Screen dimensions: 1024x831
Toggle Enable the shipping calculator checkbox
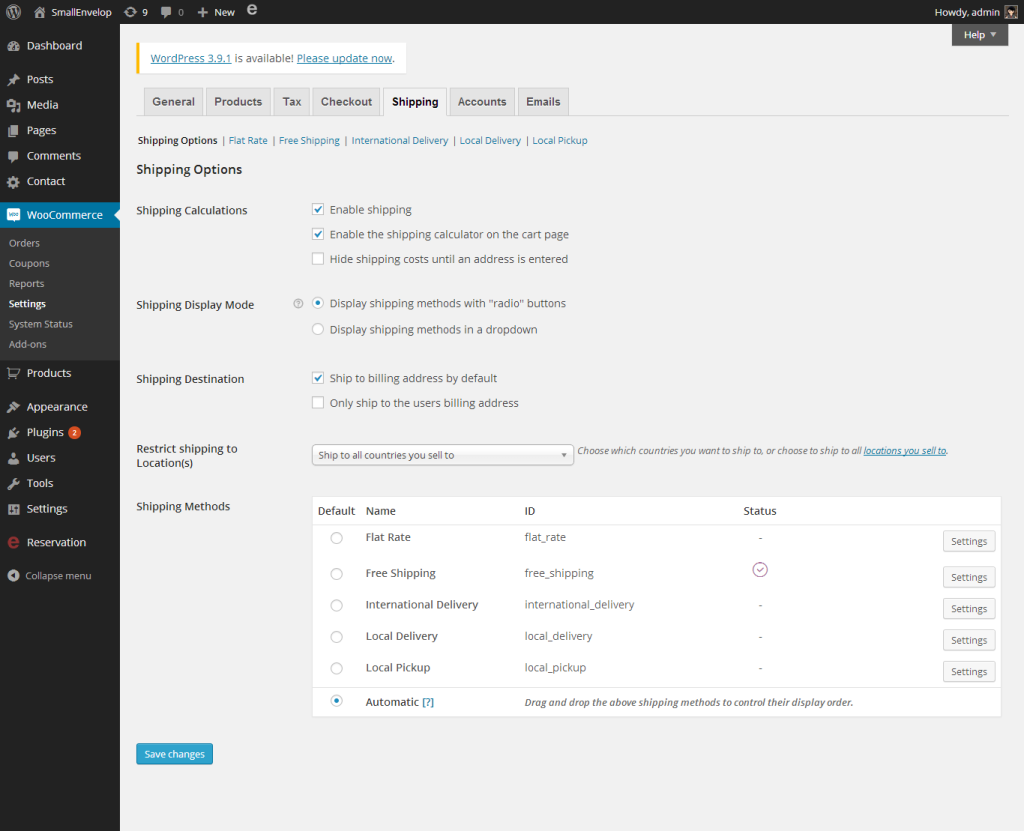coord(318,234)
